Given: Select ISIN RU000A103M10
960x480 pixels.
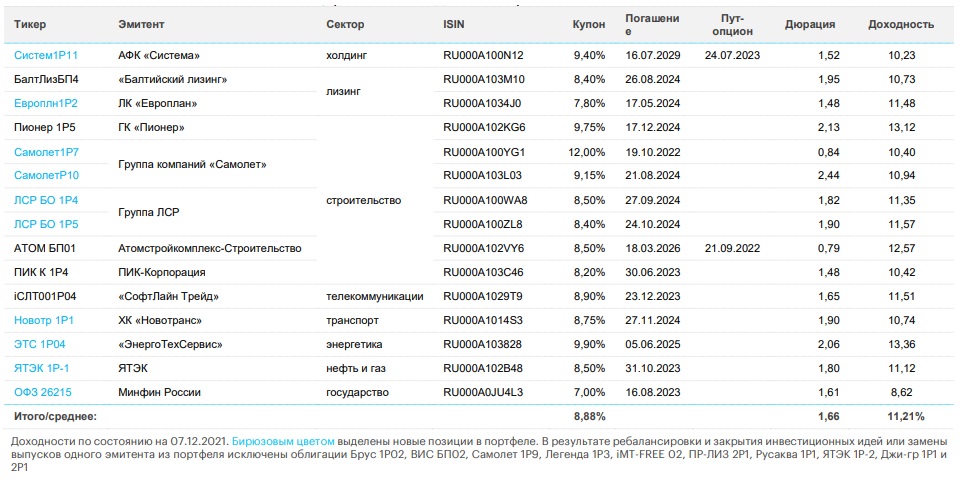Looking at the screenshot, I should click(x=484, y=80).
